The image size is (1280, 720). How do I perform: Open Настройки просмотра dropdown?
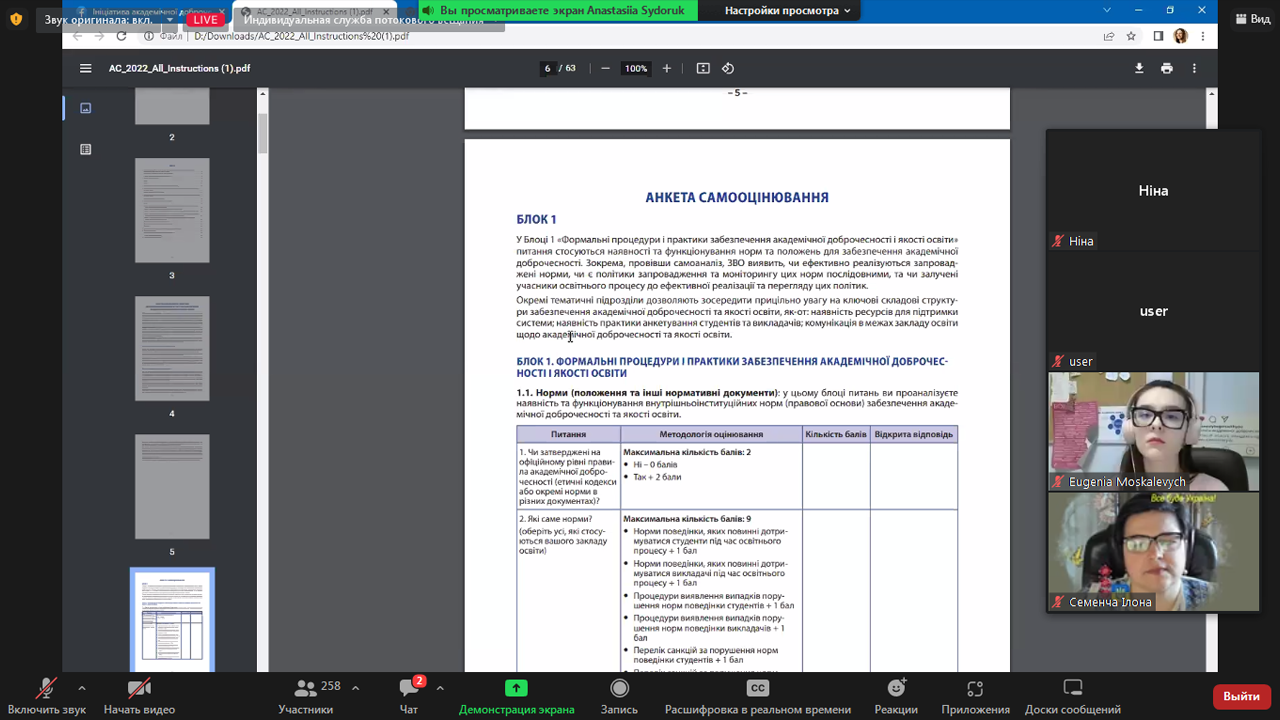787,11
